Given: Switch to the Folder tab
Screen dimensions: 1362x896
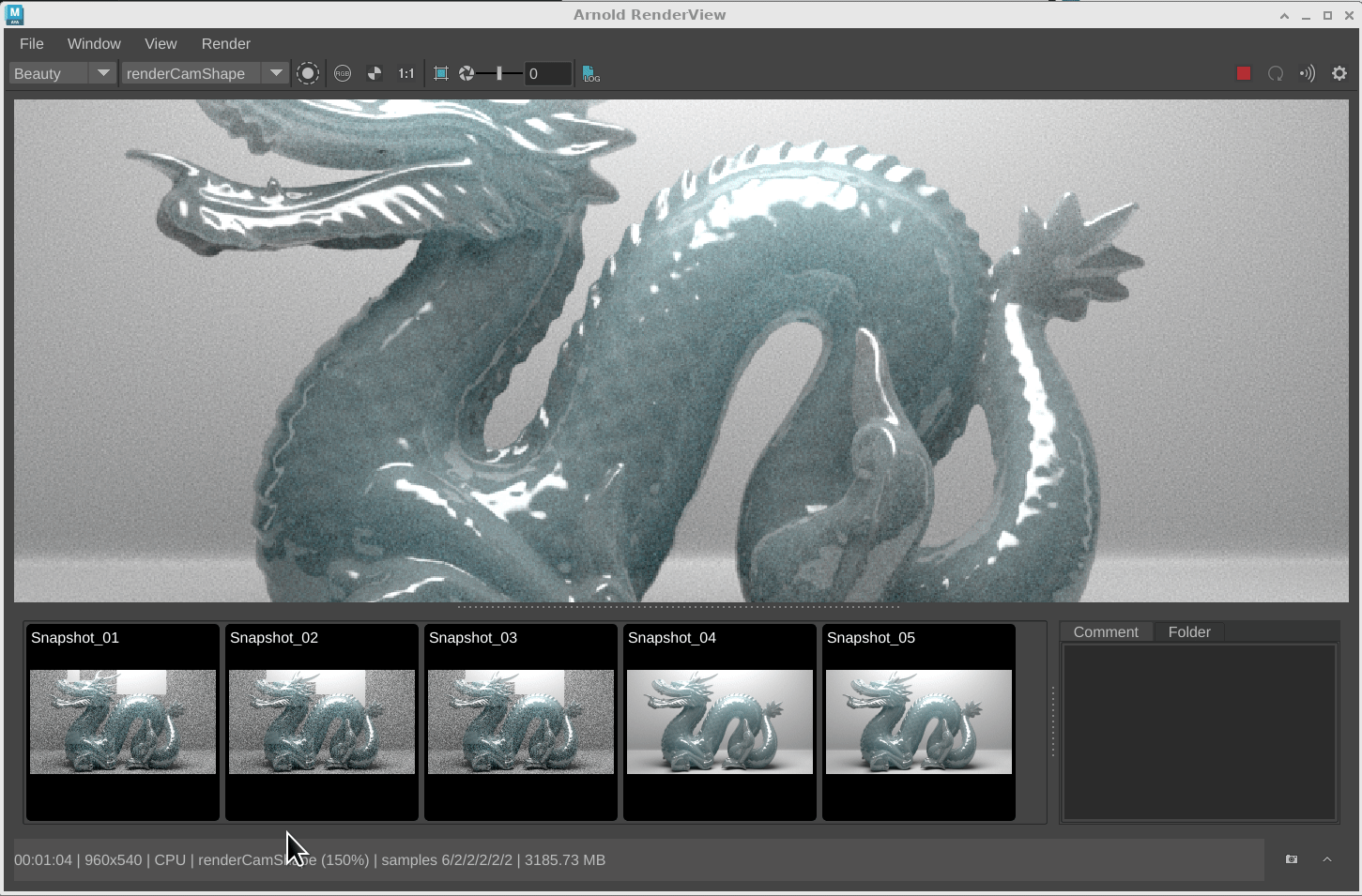Looking at the screenshot, I should 1189,632.
